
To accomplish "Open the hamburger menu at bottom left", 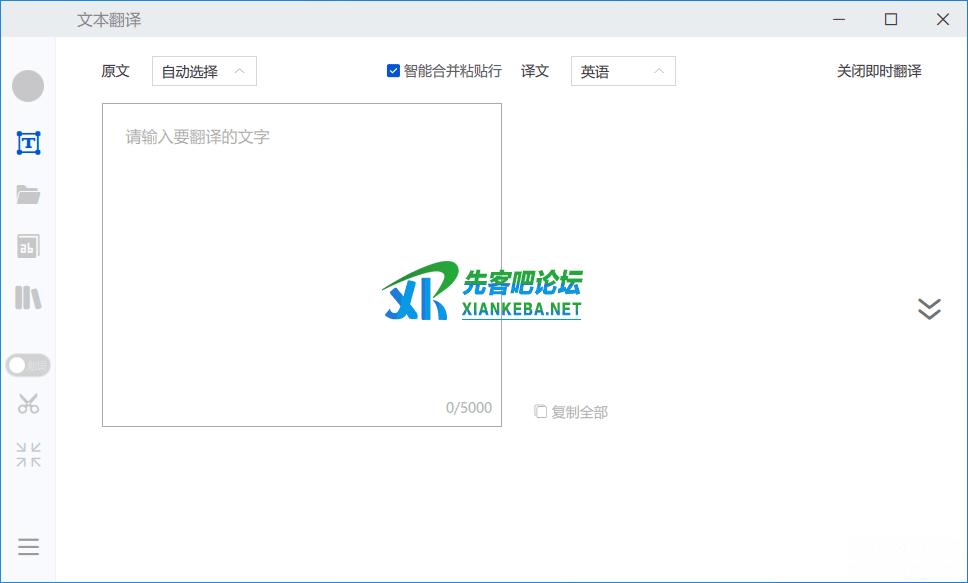I will 28,547.
